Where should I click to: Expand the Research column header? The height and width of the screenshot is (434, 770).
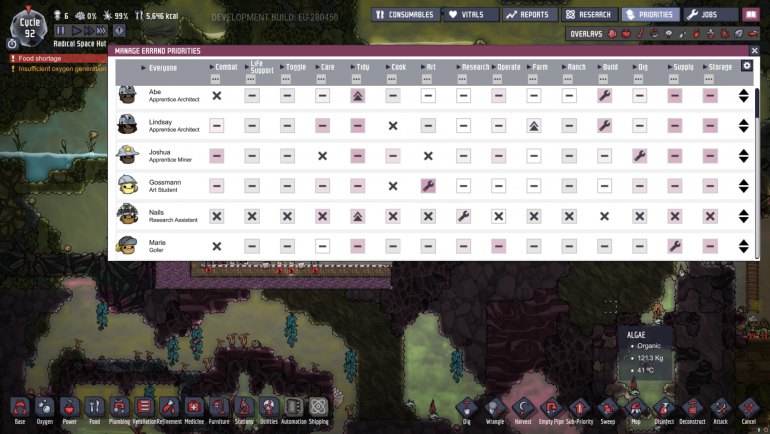click(472, 67)
